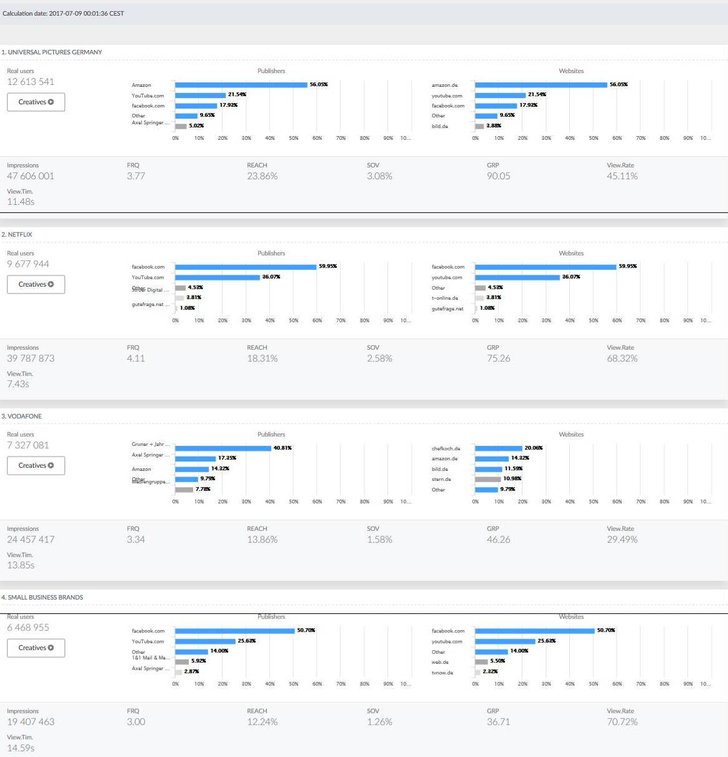Click the '4. SMALL BUSINESS BRANDS' heading
728x757 pixels.
coord(42,598)
